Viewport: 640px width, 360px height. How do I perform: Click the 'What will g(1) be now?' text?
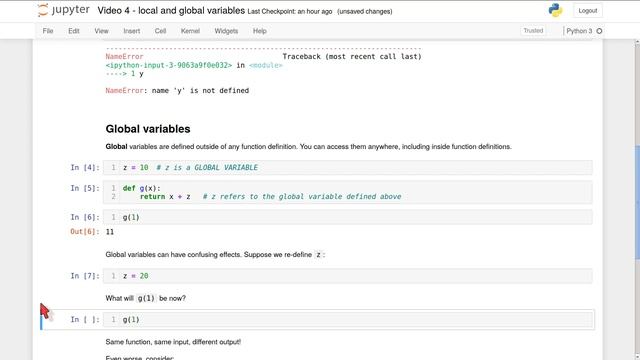tap(145, 298)
